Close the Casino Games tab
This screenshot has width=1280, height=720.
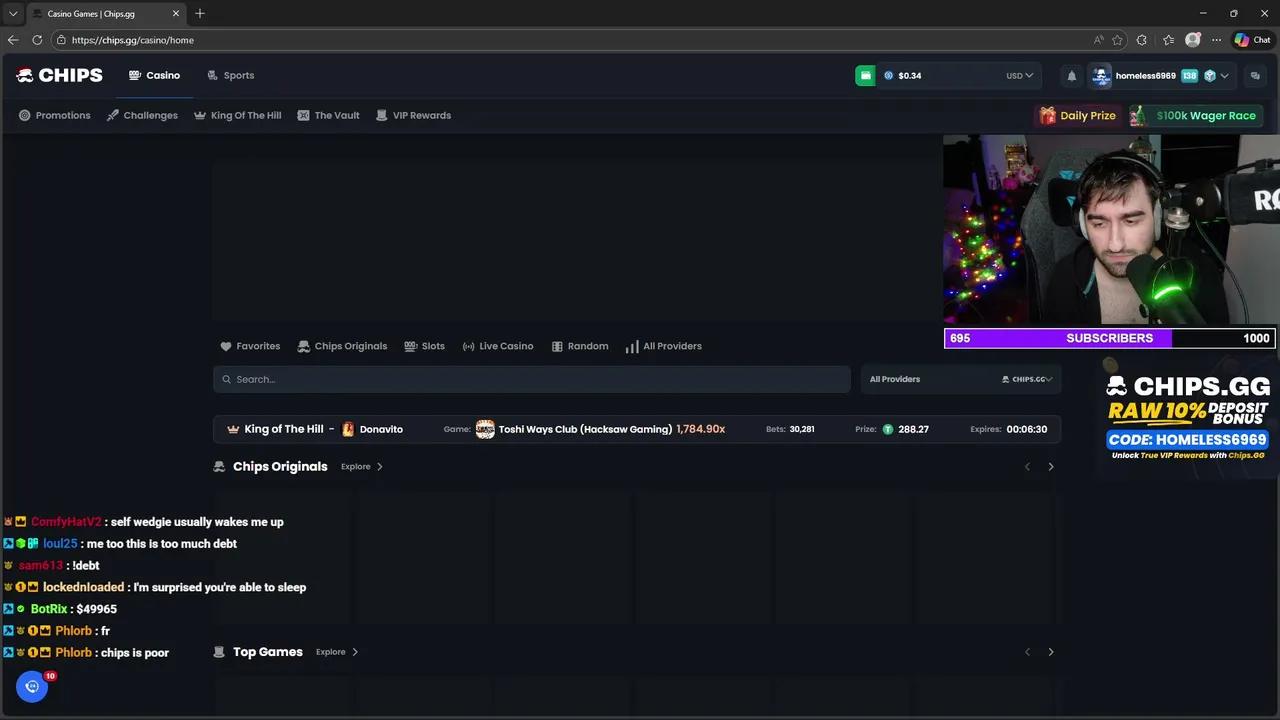[176, 13]
